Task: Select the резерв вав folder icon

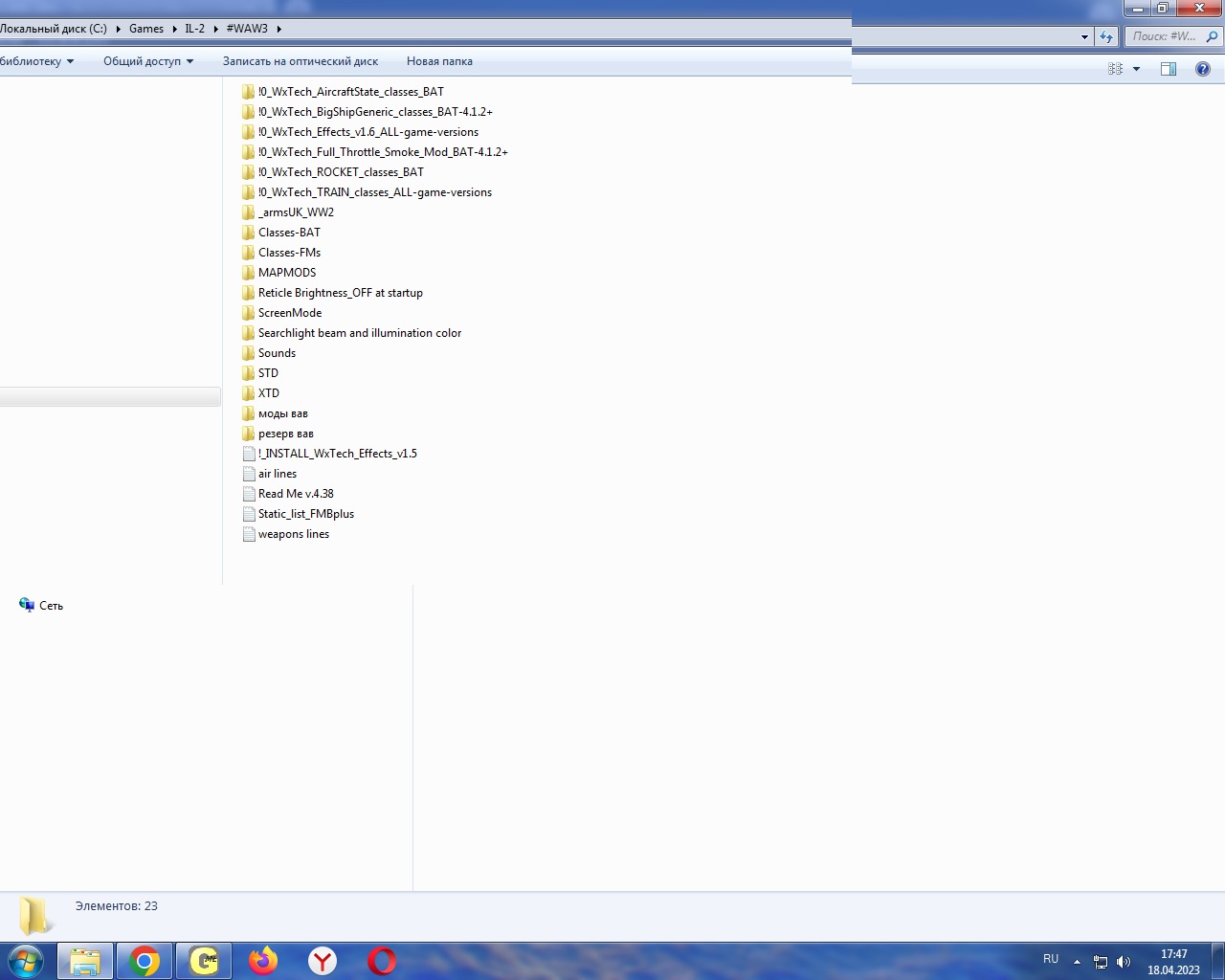Action: coord(249,434)
